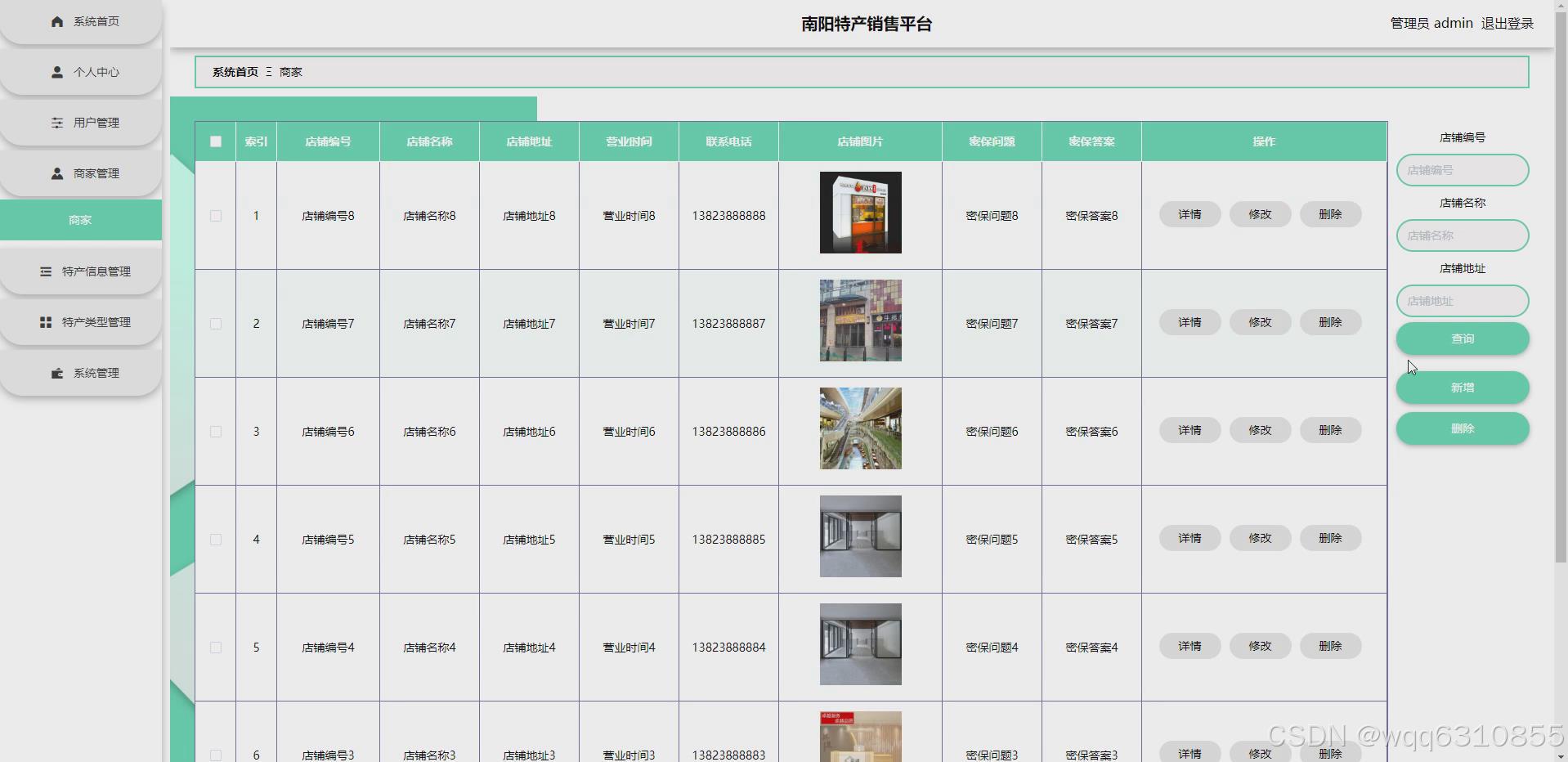Focus the 店铺编号 search input field
The width and height of the screenshot is (1568, 762).
coord(1463,170)
